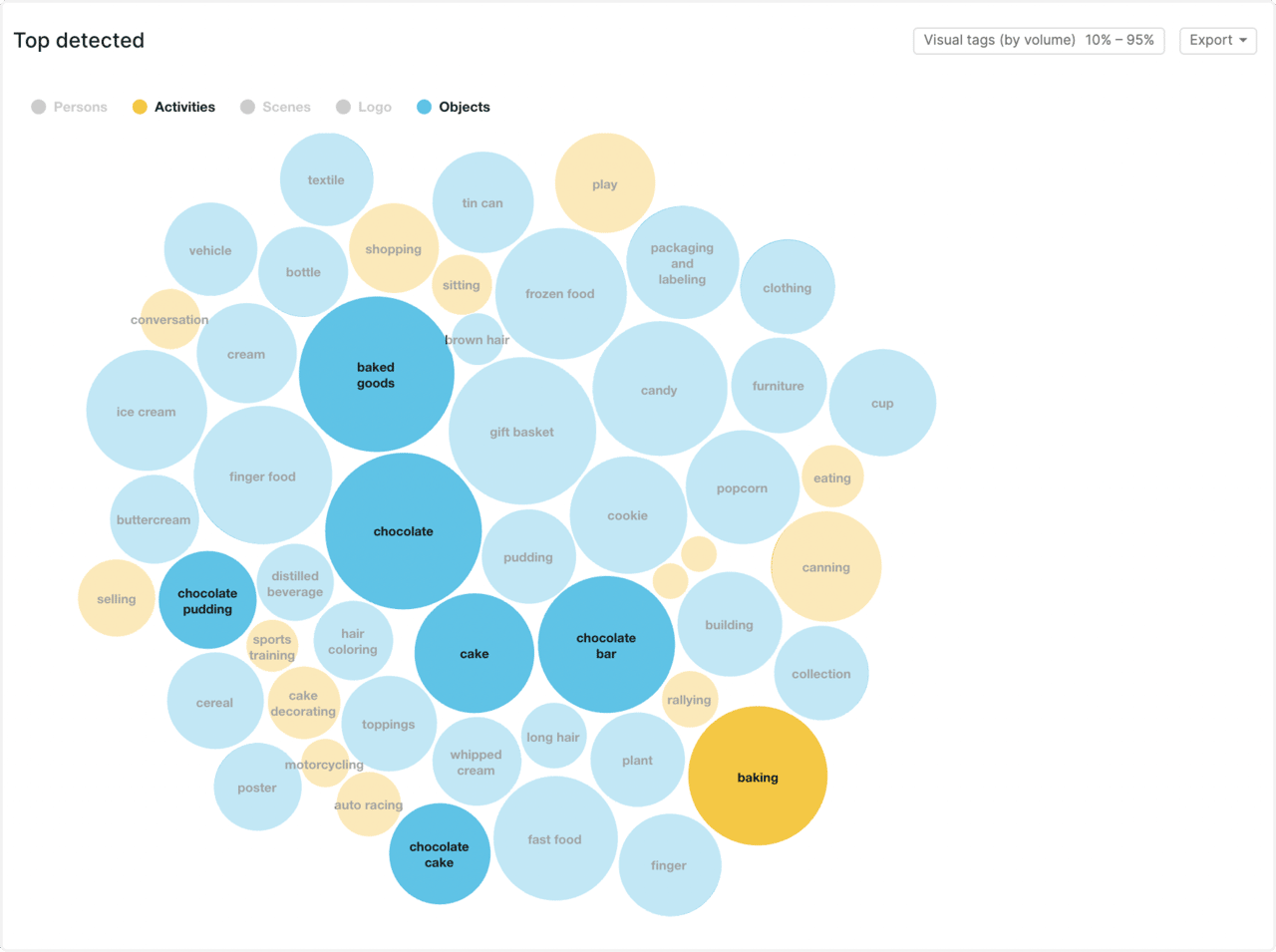Select the baked goods bubble
The width and height of the screenshot is (1276, 952).
[x=377, y=374]
